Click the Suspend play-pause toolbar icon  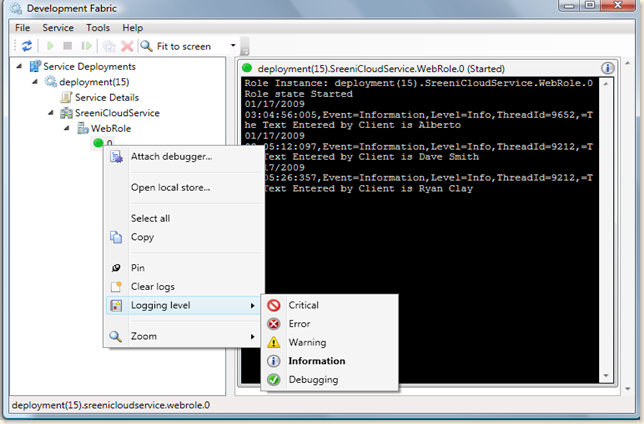(x=86, y=46)
